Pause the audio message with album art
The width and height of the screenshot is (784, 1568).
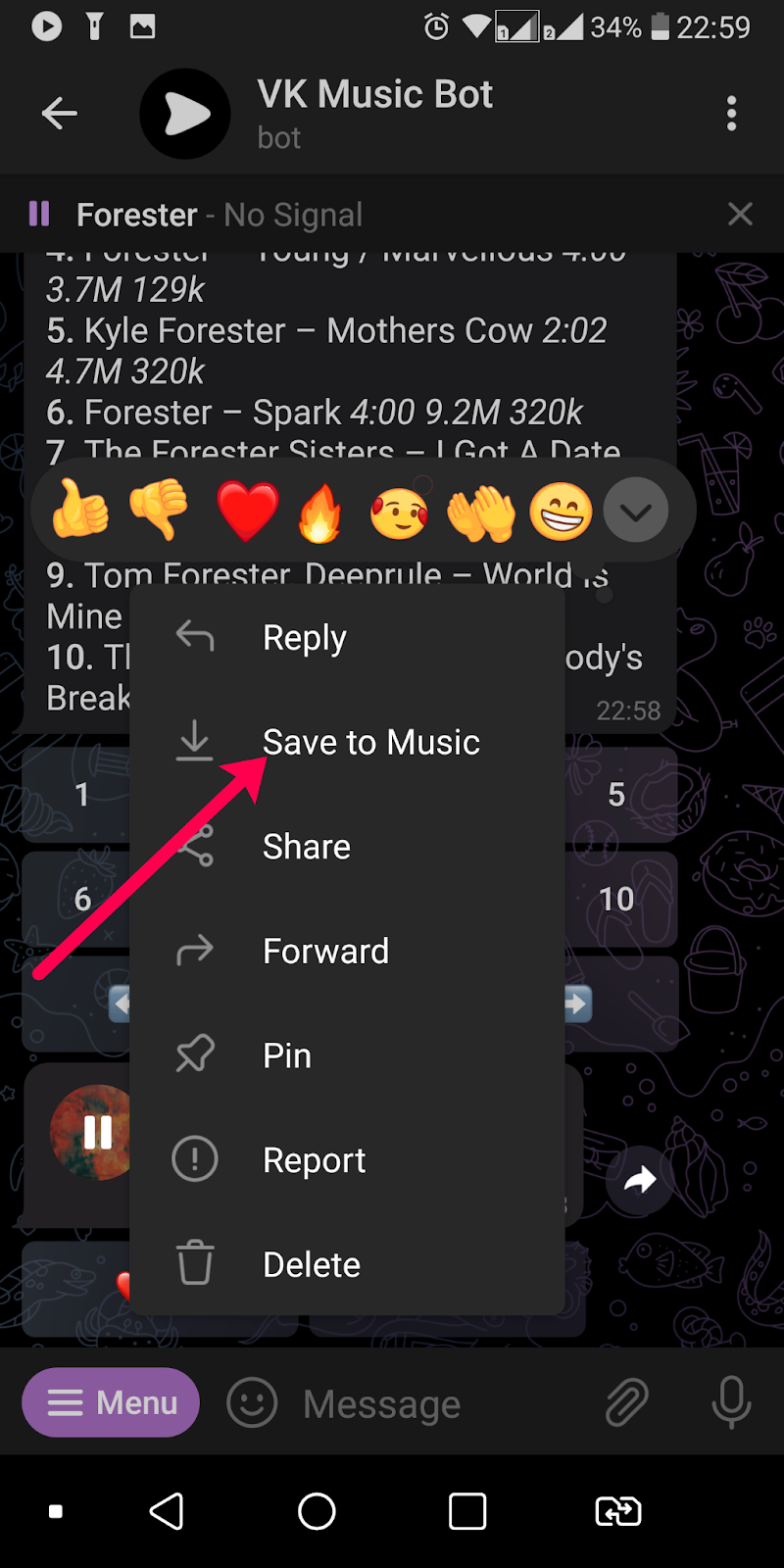pos(97,1132)
